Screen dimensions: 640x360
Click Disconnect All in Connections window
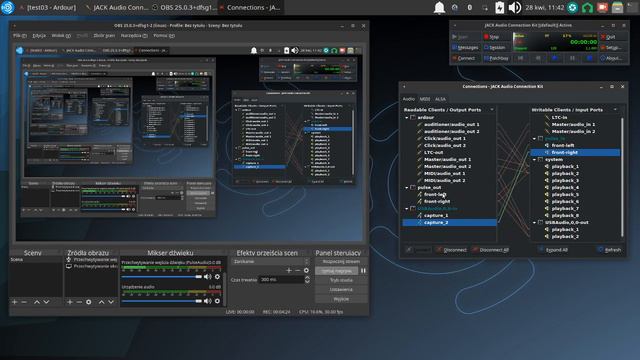click(x=491, y=250)
